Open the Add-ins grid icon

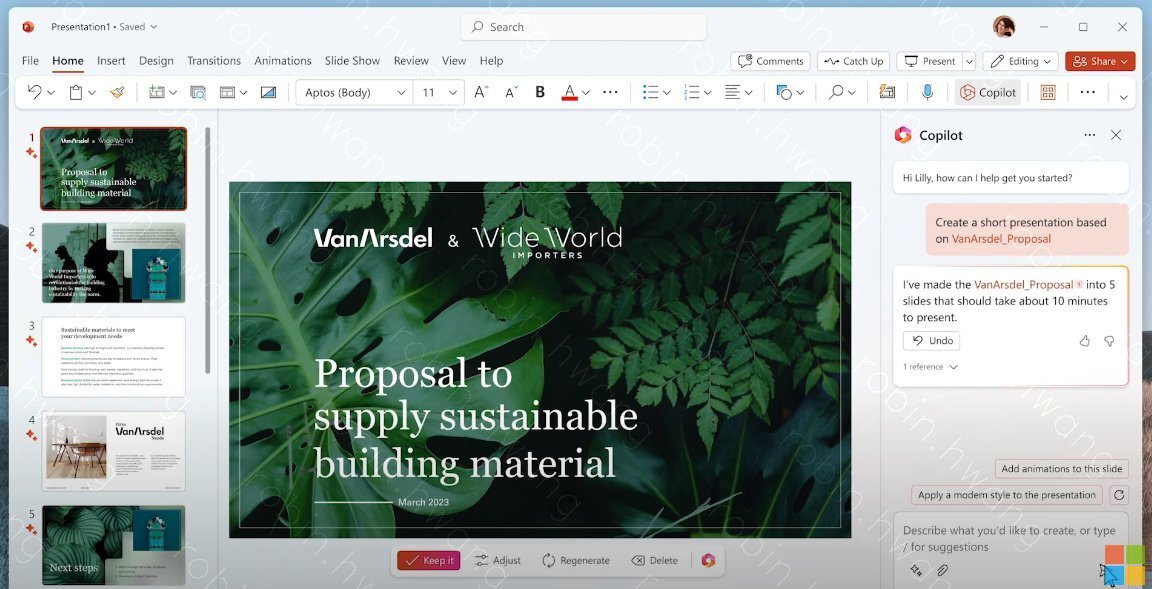tap(1048, 92)
